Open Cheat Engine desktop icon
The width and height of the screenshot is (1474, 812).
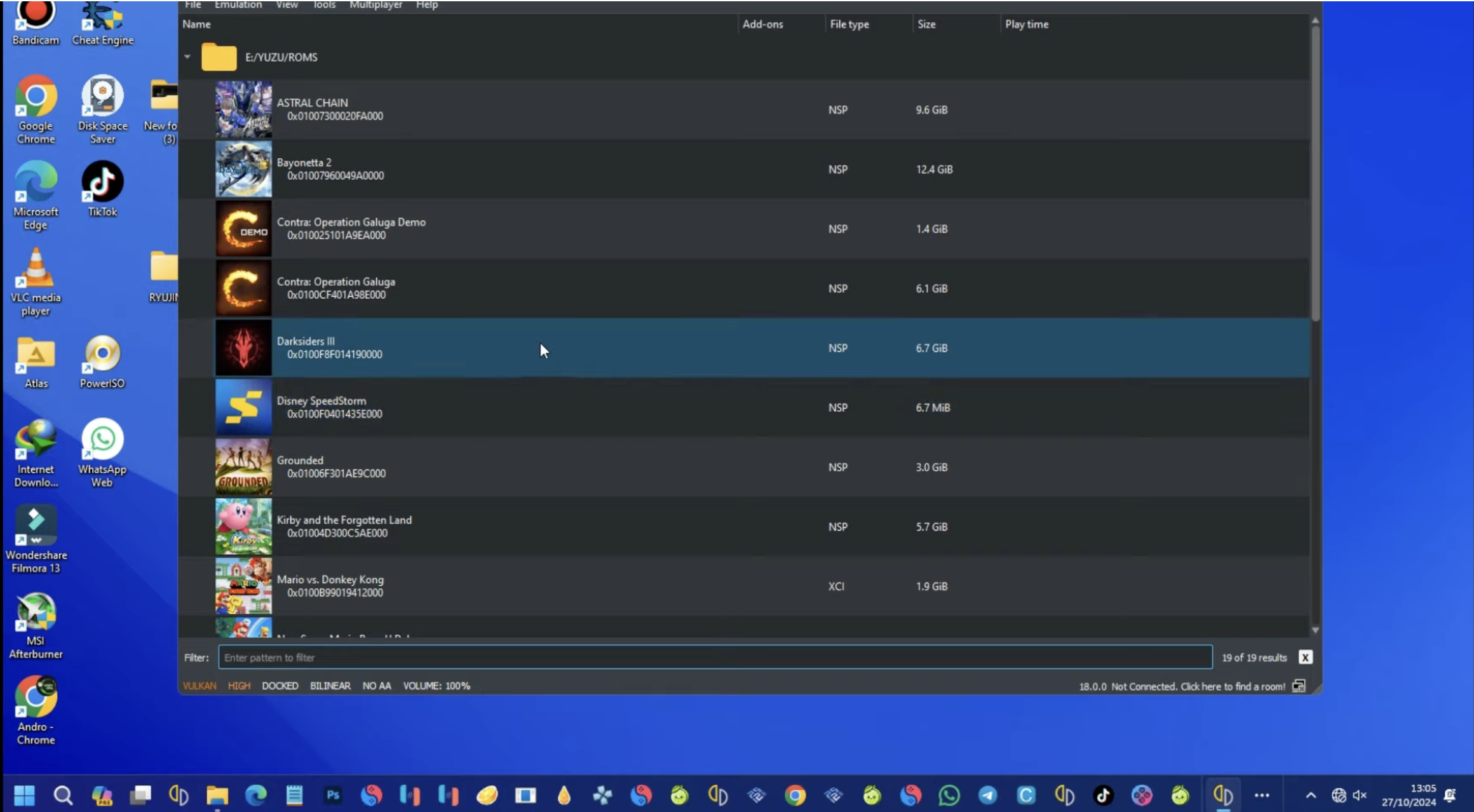(x=102, y=22)
